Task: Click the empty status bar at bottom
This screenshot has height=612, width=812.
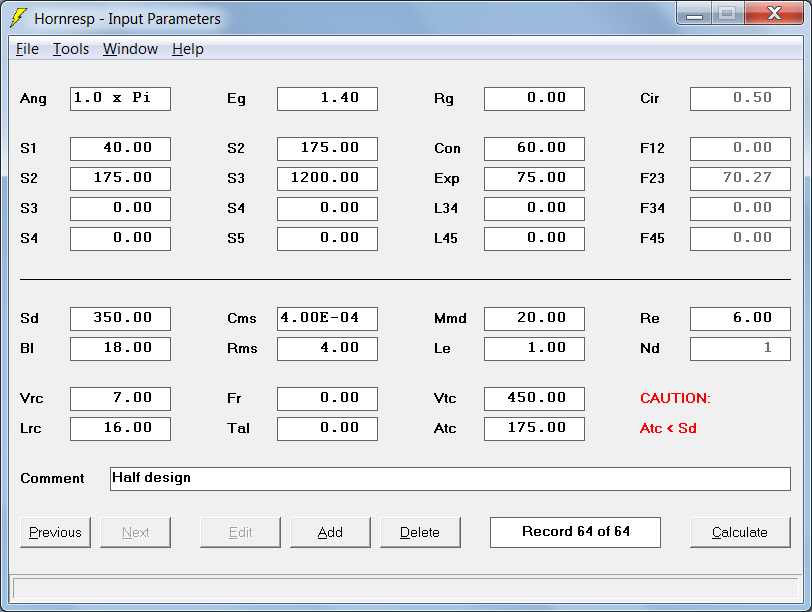Action: tap(405, 589)
